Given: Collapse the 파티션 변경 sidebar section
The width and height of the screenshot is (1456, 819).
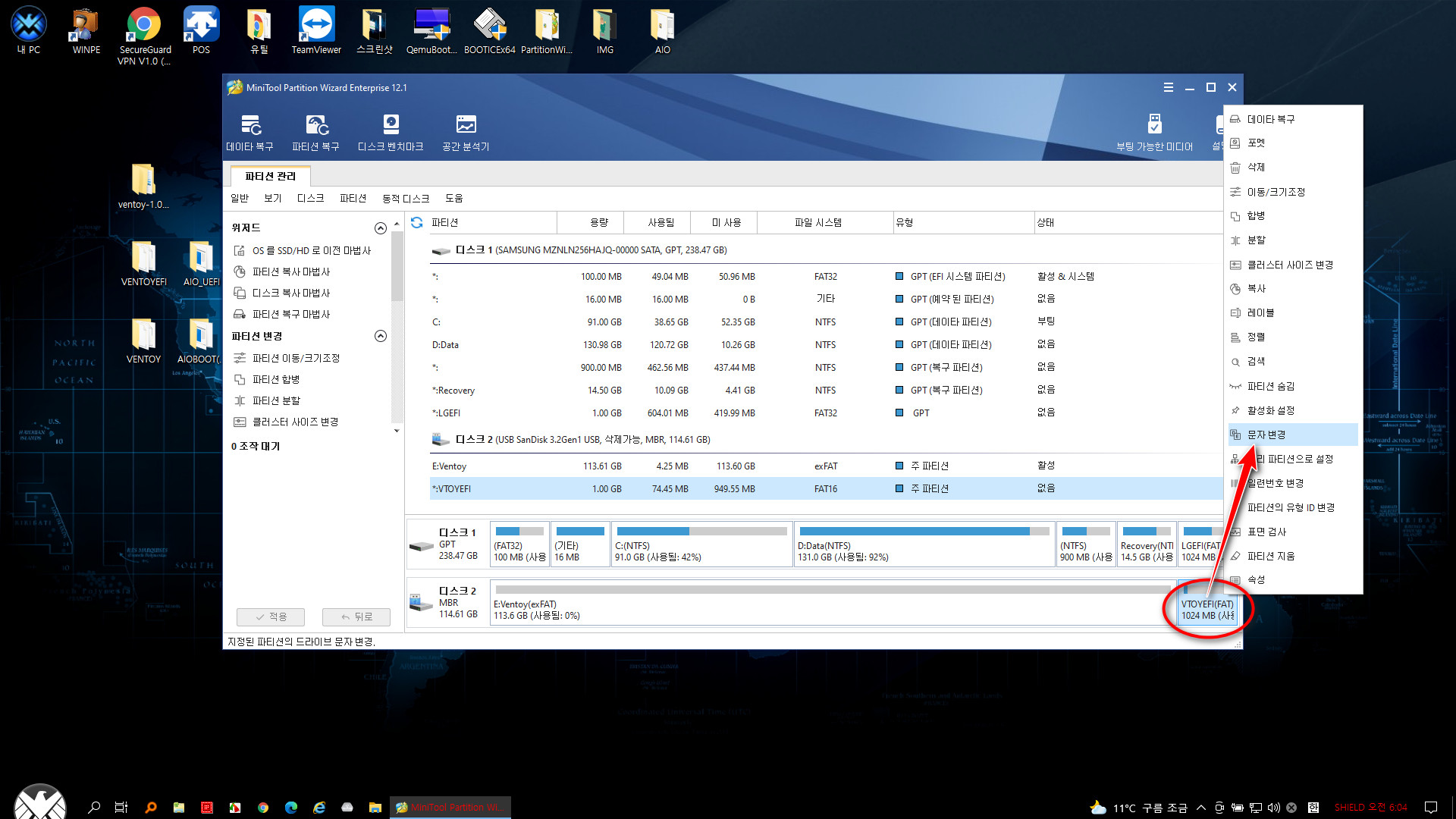Looking at the screenshot, I should pyautogui.click(x=381, y=336).
